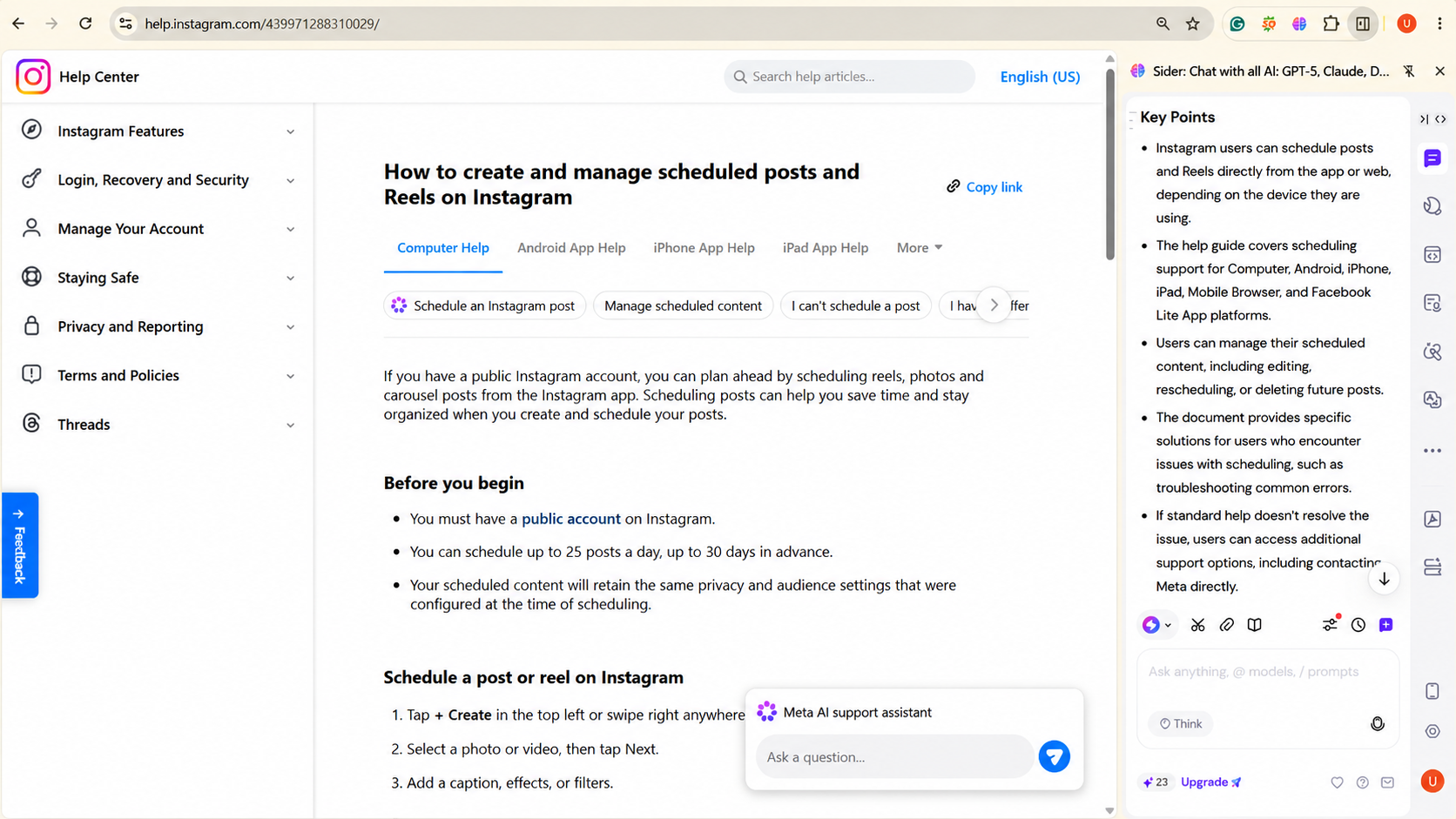Expand Manage Your Account section
Screen dimensions: 1456x819
pyautogui.click(x=157, y=229)
